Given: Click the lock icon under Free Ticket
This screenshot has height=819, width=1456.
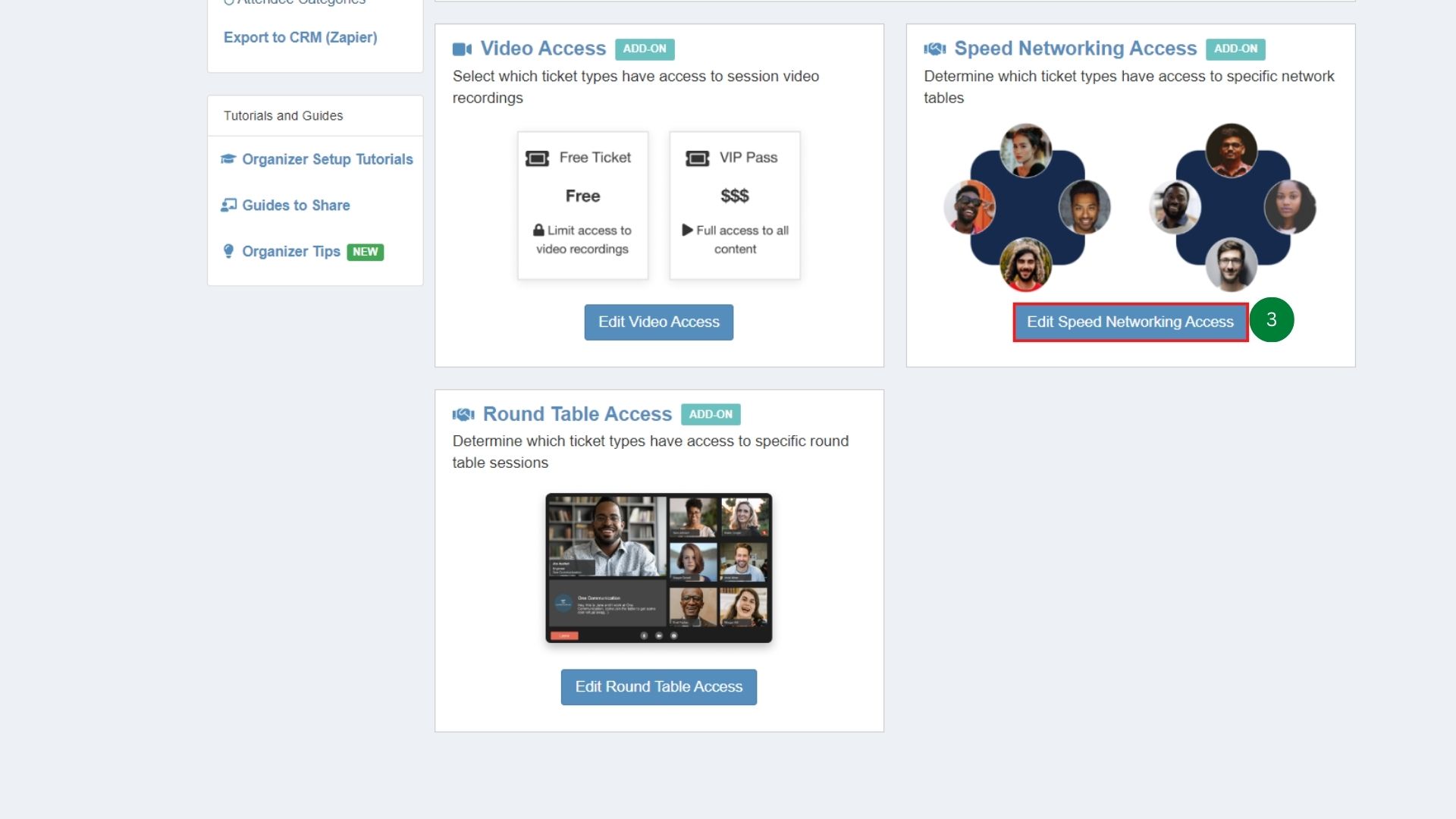Looking at the screenshot, I should pyautogui.click(x=539, y=231).
